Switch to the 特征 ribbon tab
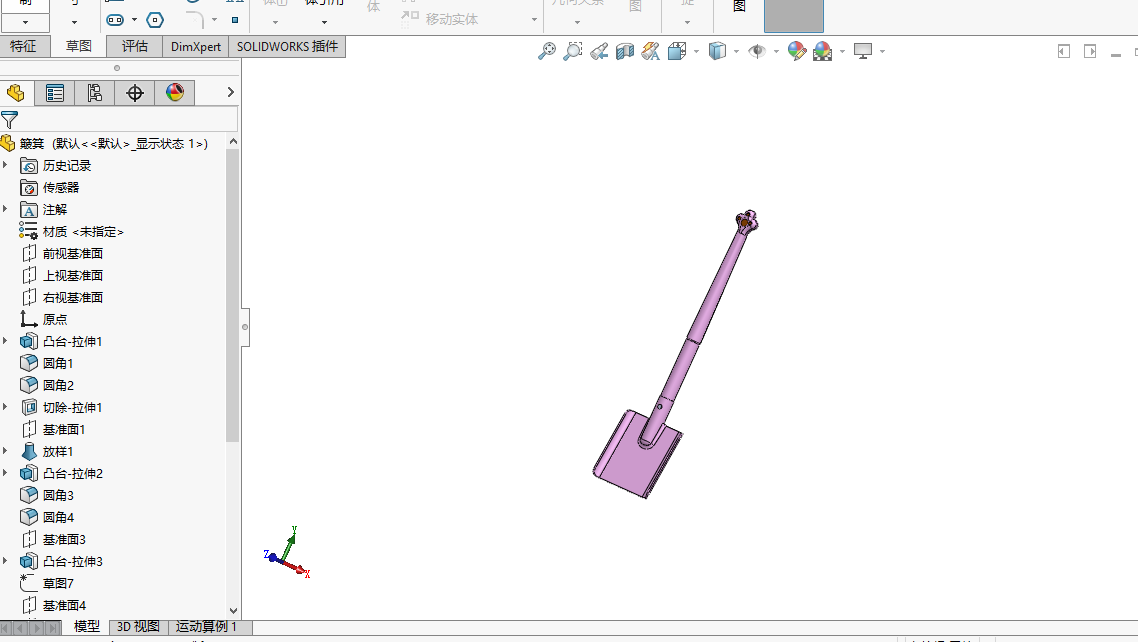 click(24, 46)
